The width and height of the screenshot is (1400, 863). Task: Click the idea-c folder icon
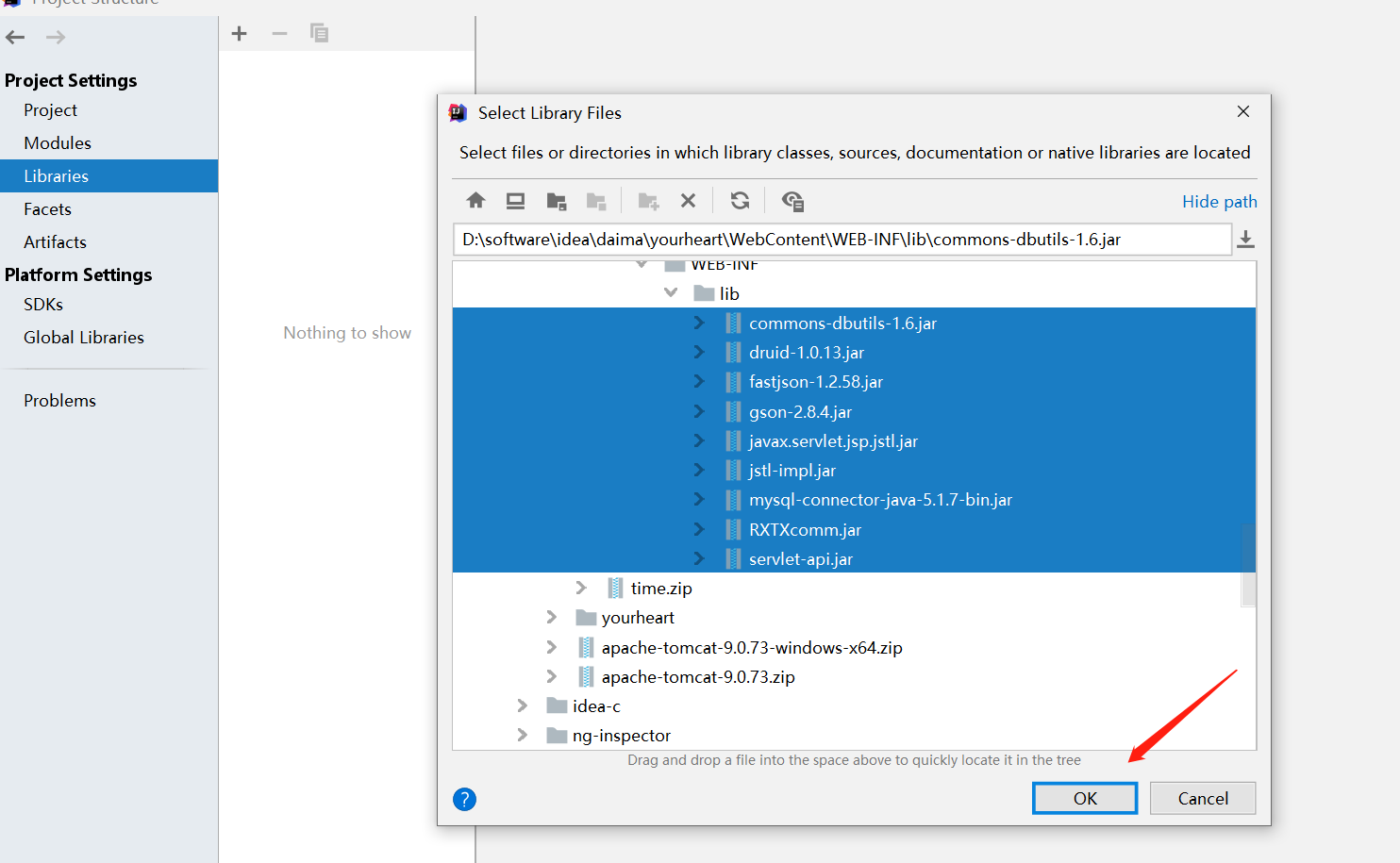click(x=557, y=706)
